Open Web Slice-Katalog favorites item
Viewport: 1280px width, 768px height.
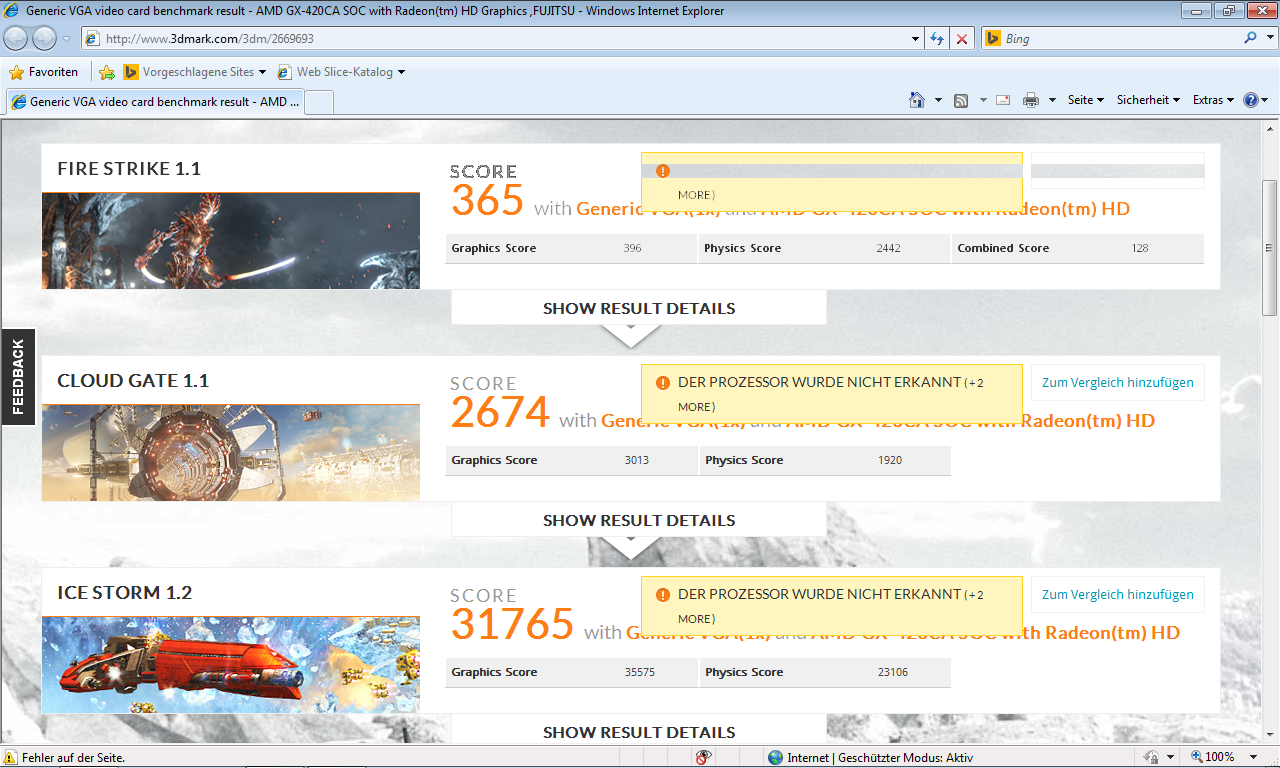[x=341, y=72]
